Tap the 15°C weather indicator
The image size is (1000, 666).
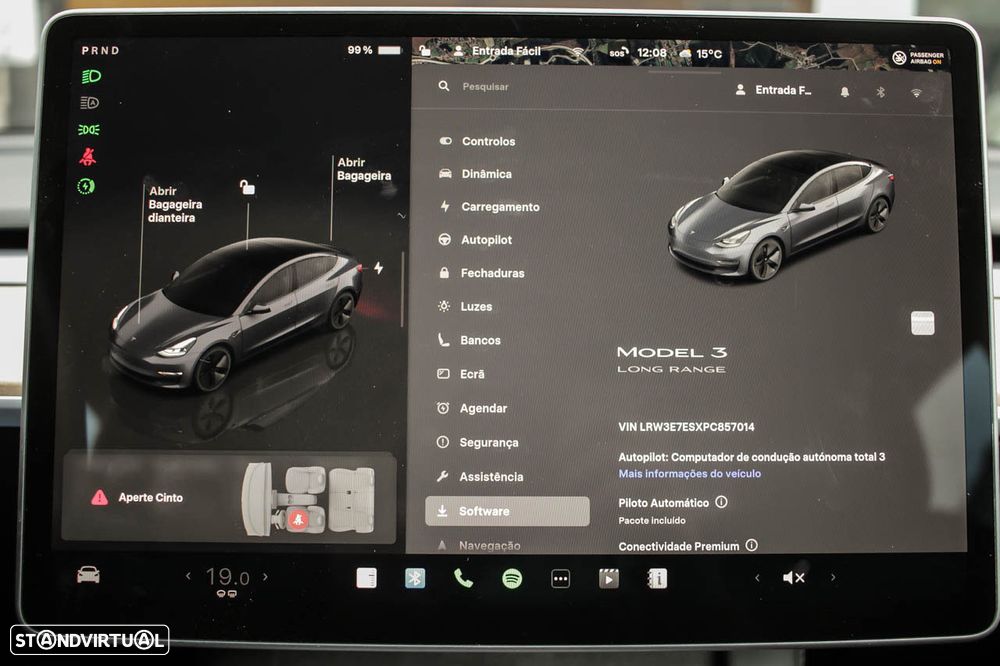pos(702,54)
